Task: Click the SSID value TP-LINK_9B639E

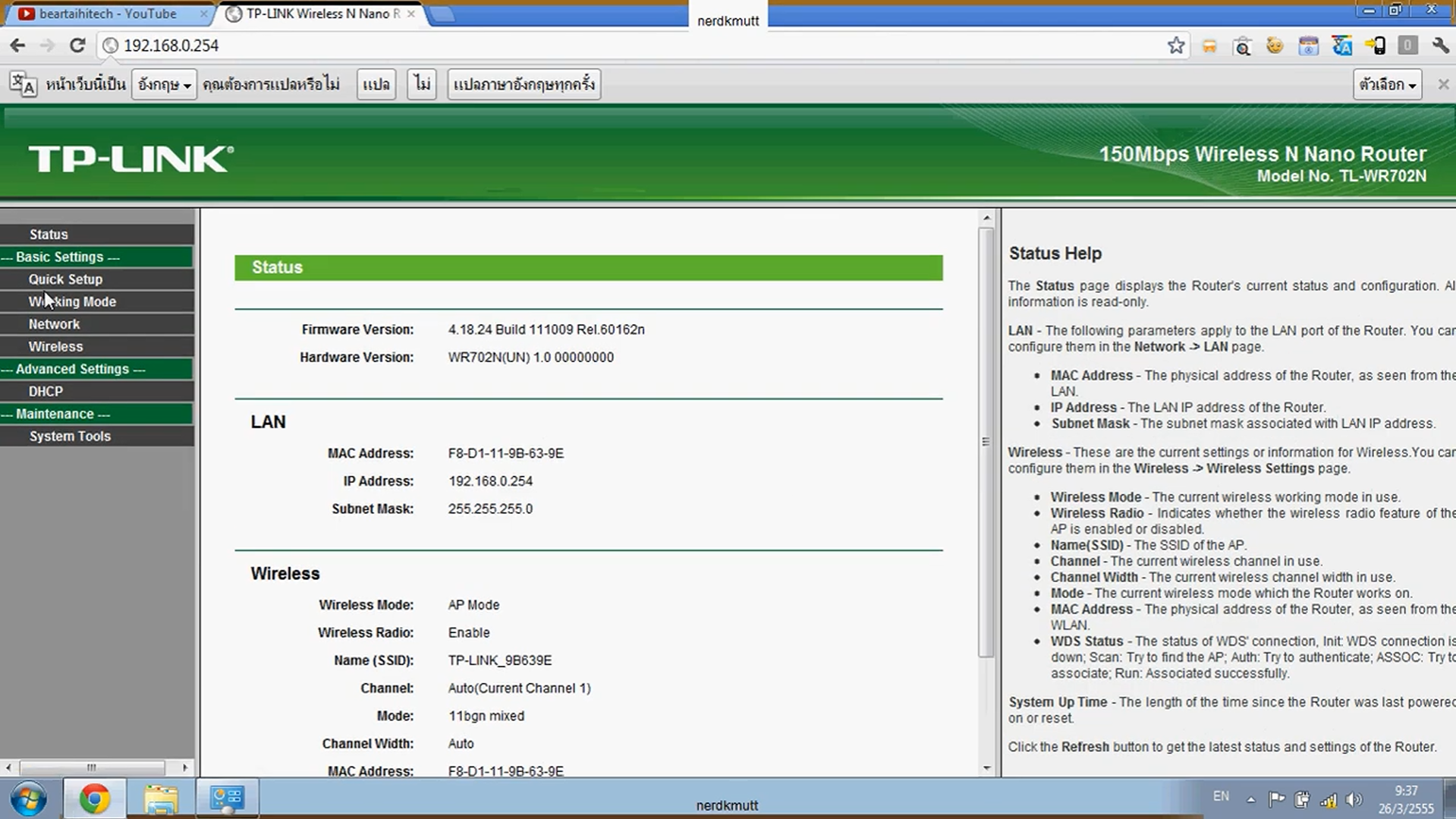Action: (x=500, y=660)
